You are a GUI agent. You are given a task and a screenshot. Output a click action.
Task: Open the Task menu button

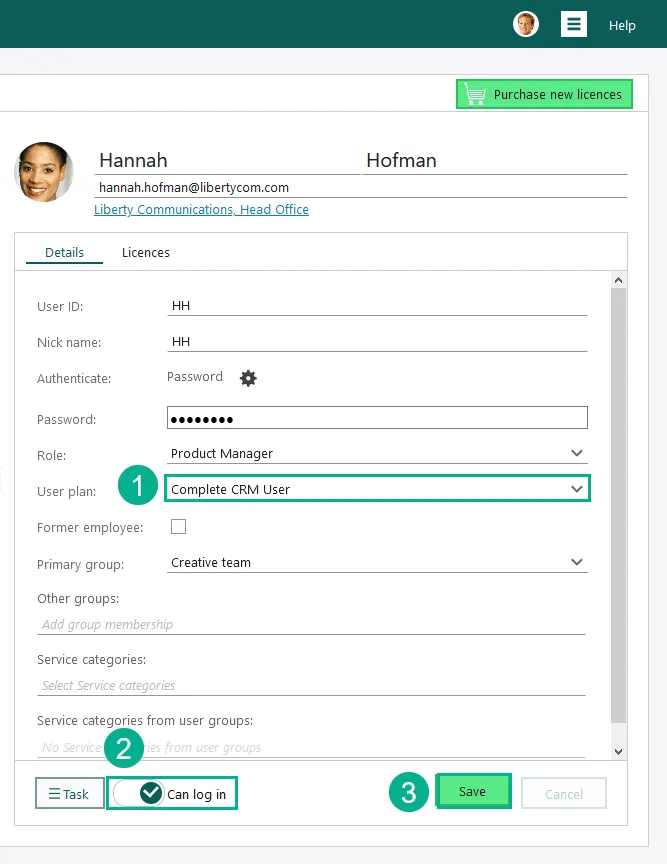[69, 794]
